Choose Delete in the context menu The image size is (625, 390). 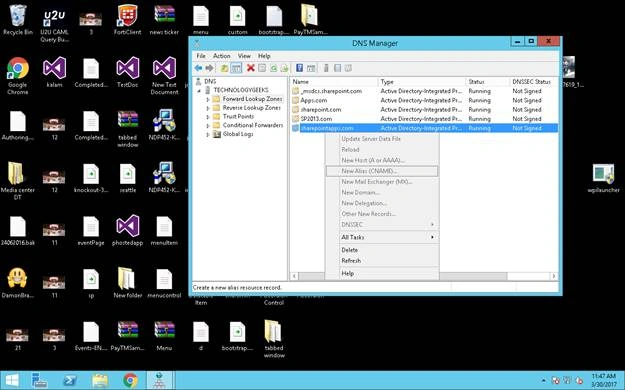click(x=382, y=250)
